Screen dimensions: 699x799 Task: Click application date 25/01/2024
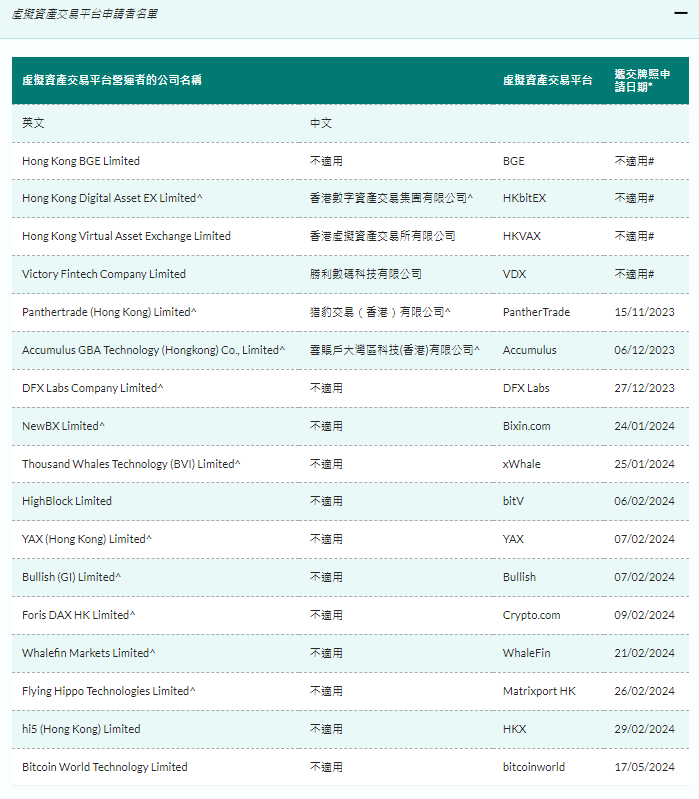point(644,464)
